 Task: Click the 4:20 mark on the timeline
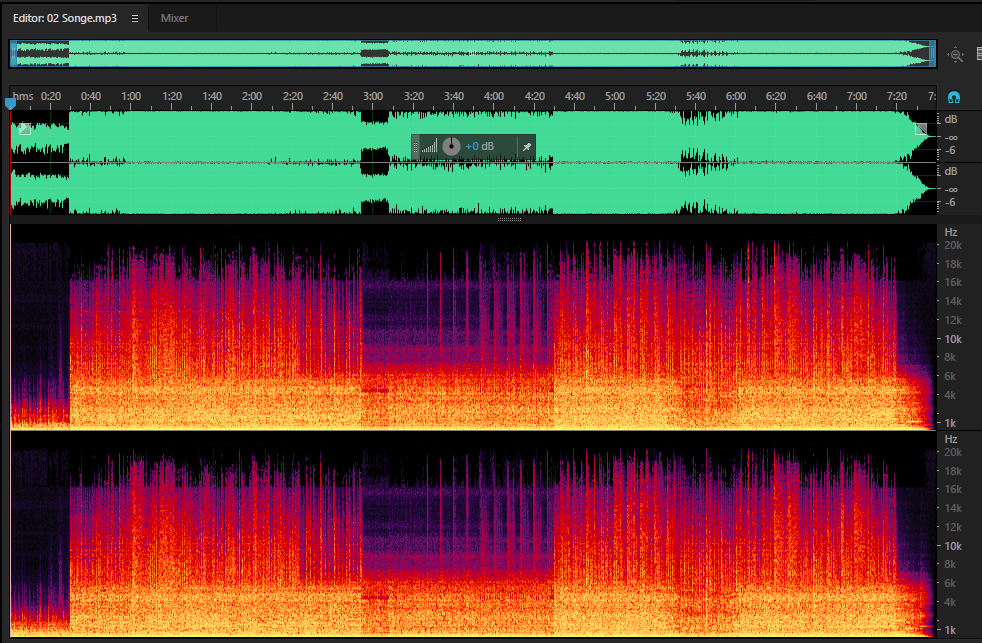tap(534, 96)
